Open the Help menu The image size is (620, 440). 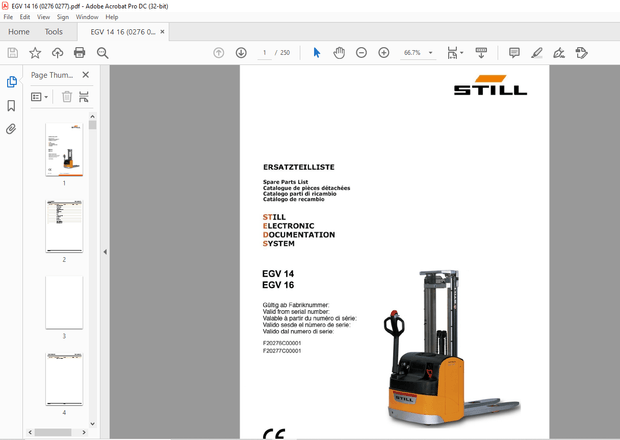(112, 17)
